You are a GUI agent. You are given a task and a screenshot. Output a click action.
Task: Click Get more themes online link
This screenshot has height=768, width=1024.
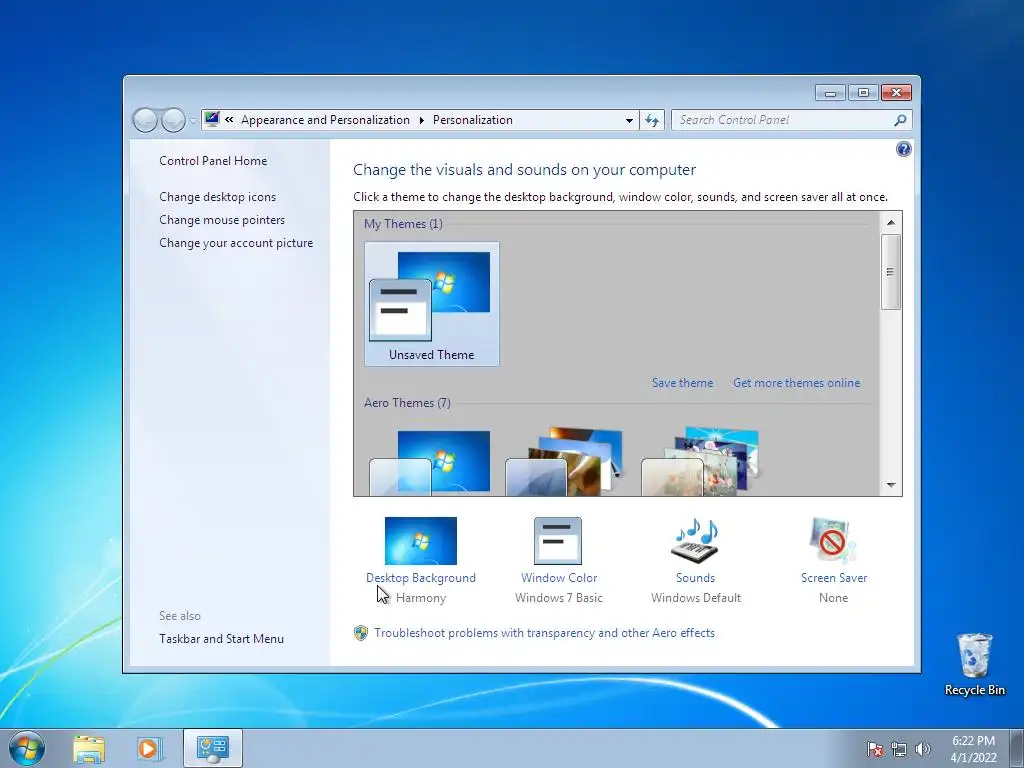tap(796, 383)
